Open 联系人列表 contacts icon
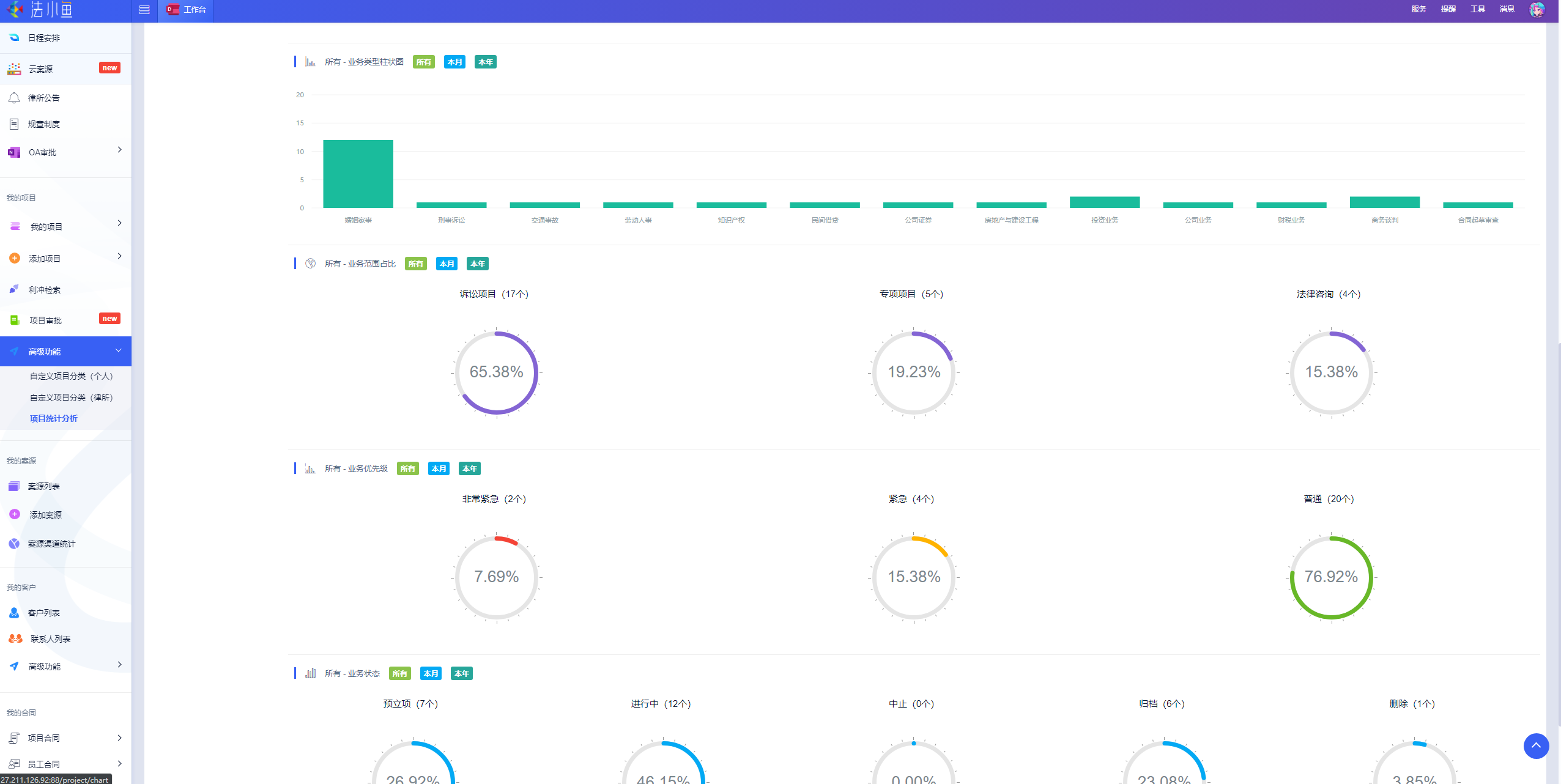Image resolution: width=1561 pixels, height=784 pixels. (x=15, y=638)
